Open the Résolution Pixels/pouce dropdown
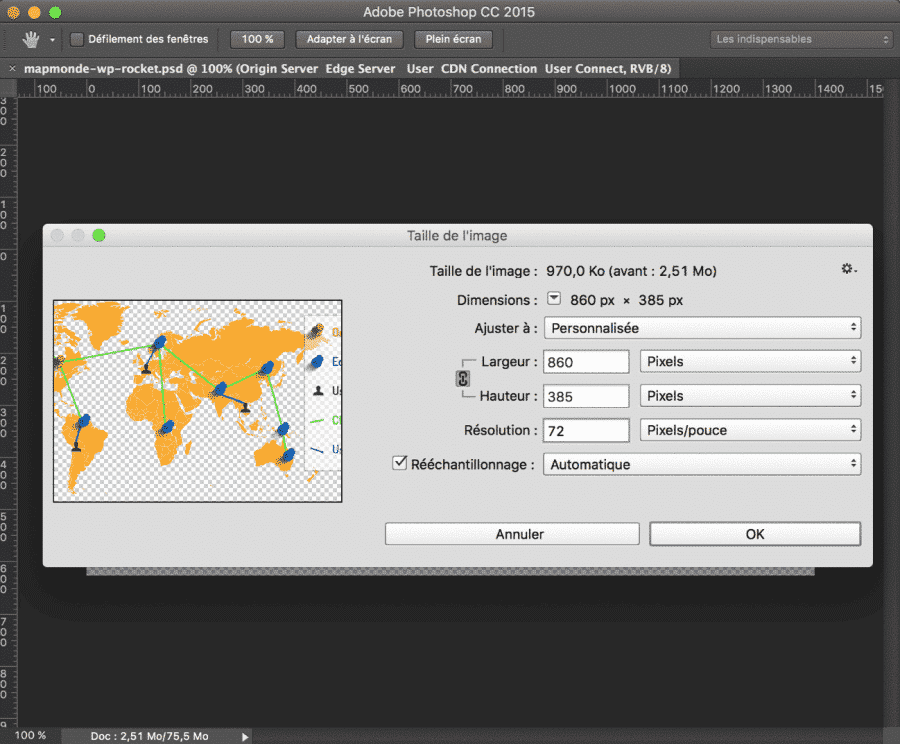Screen dimensions: 900x744 tap(749, 430)
